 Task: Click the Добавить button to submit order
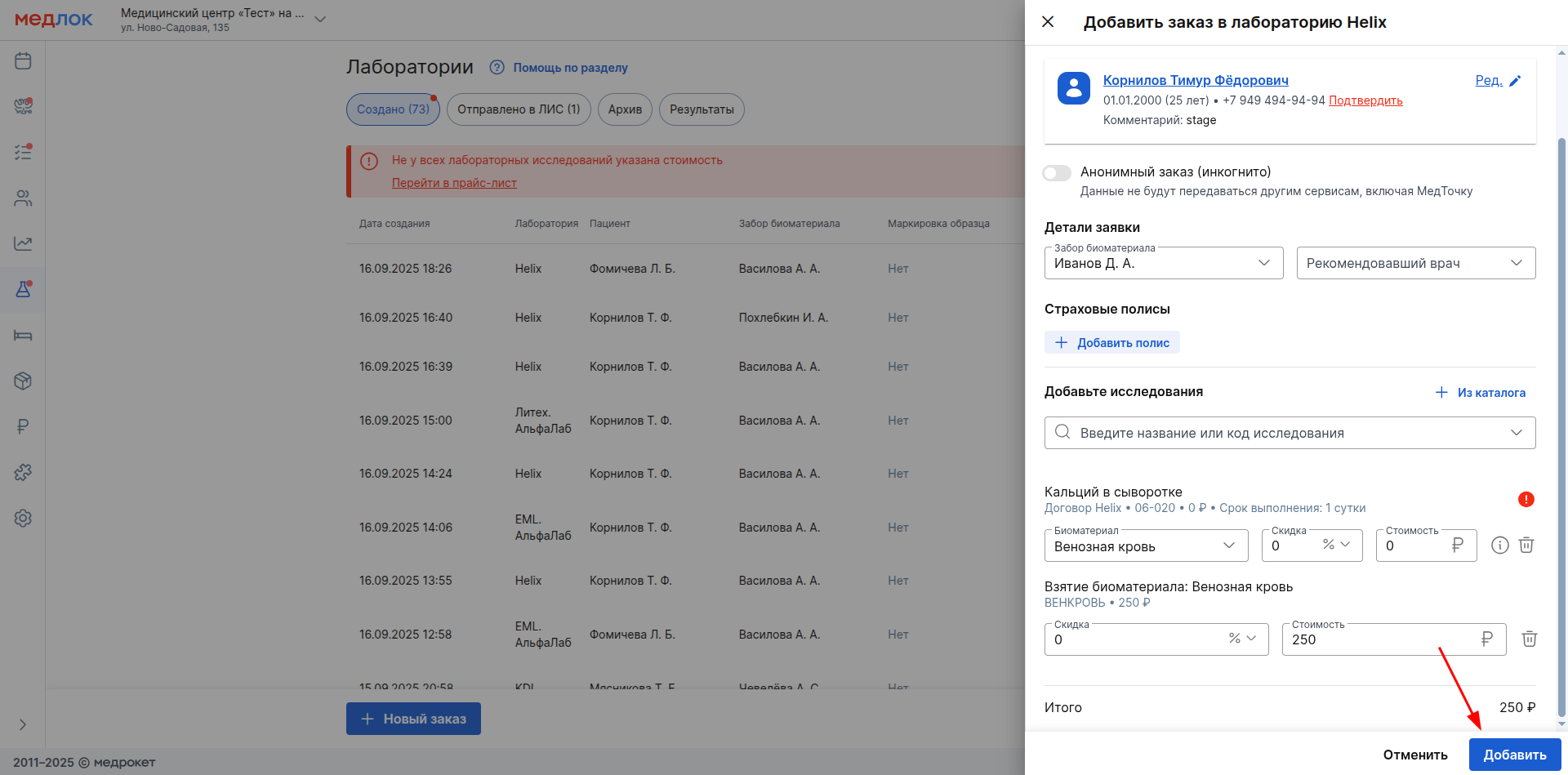[x=1514, y=755]
